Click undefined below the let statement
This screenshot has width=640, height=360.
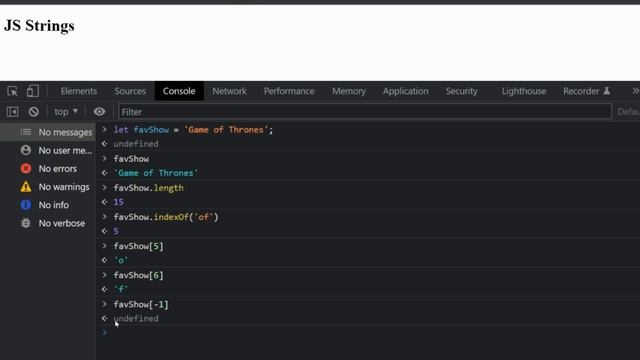(136, 144)
